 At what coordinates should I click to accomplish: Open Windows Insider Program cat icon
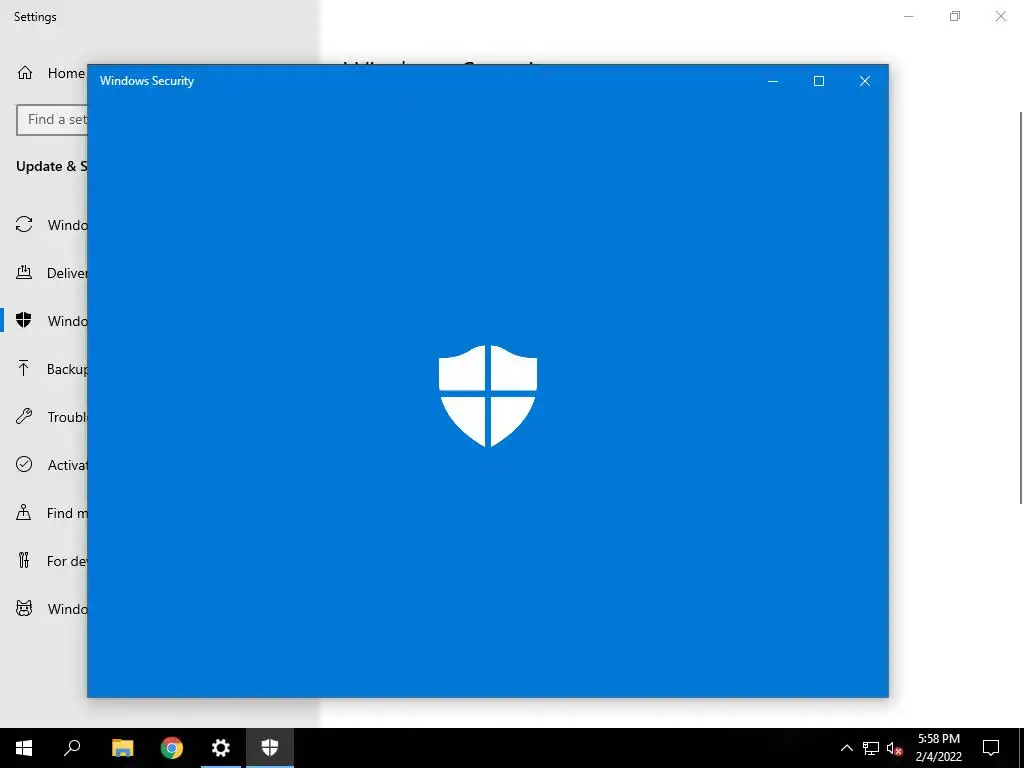point(24,609)
